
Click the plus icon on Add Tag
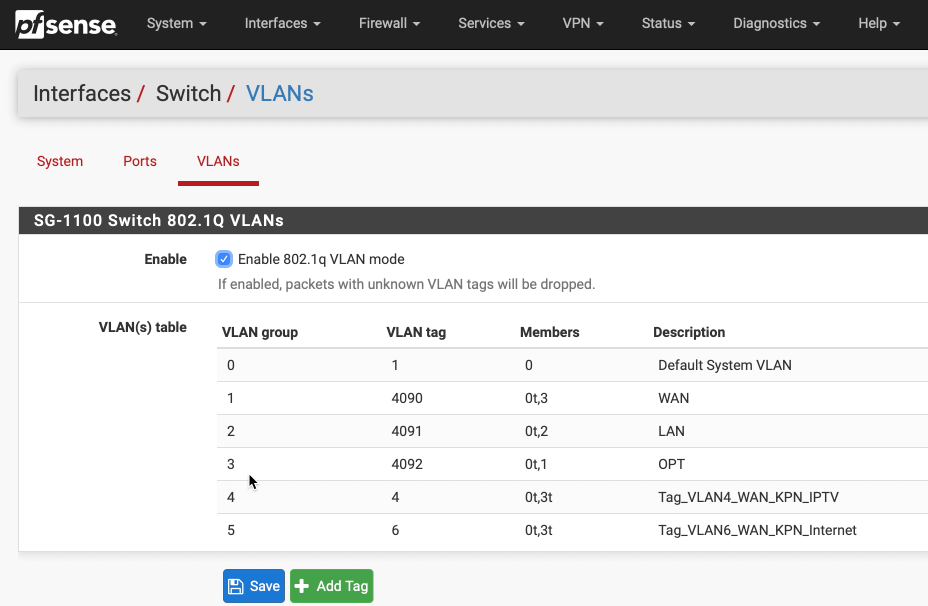point(301,586)
